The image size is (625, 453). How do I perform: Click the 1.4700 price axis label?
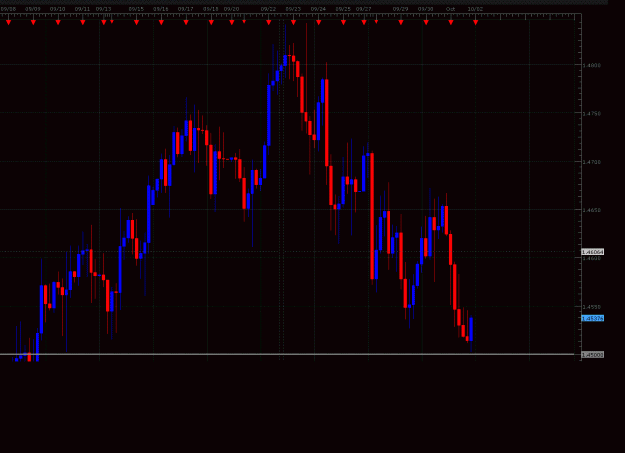pos(592,162)
